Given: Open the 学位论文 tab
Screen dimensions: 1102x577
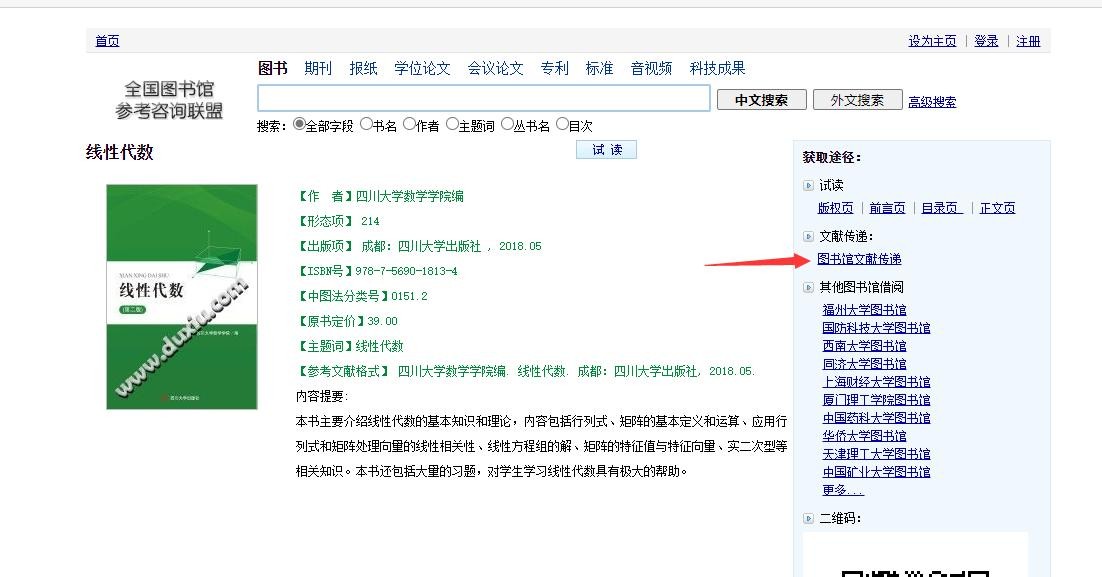Looking at the screenshot, I should point(422,68).
